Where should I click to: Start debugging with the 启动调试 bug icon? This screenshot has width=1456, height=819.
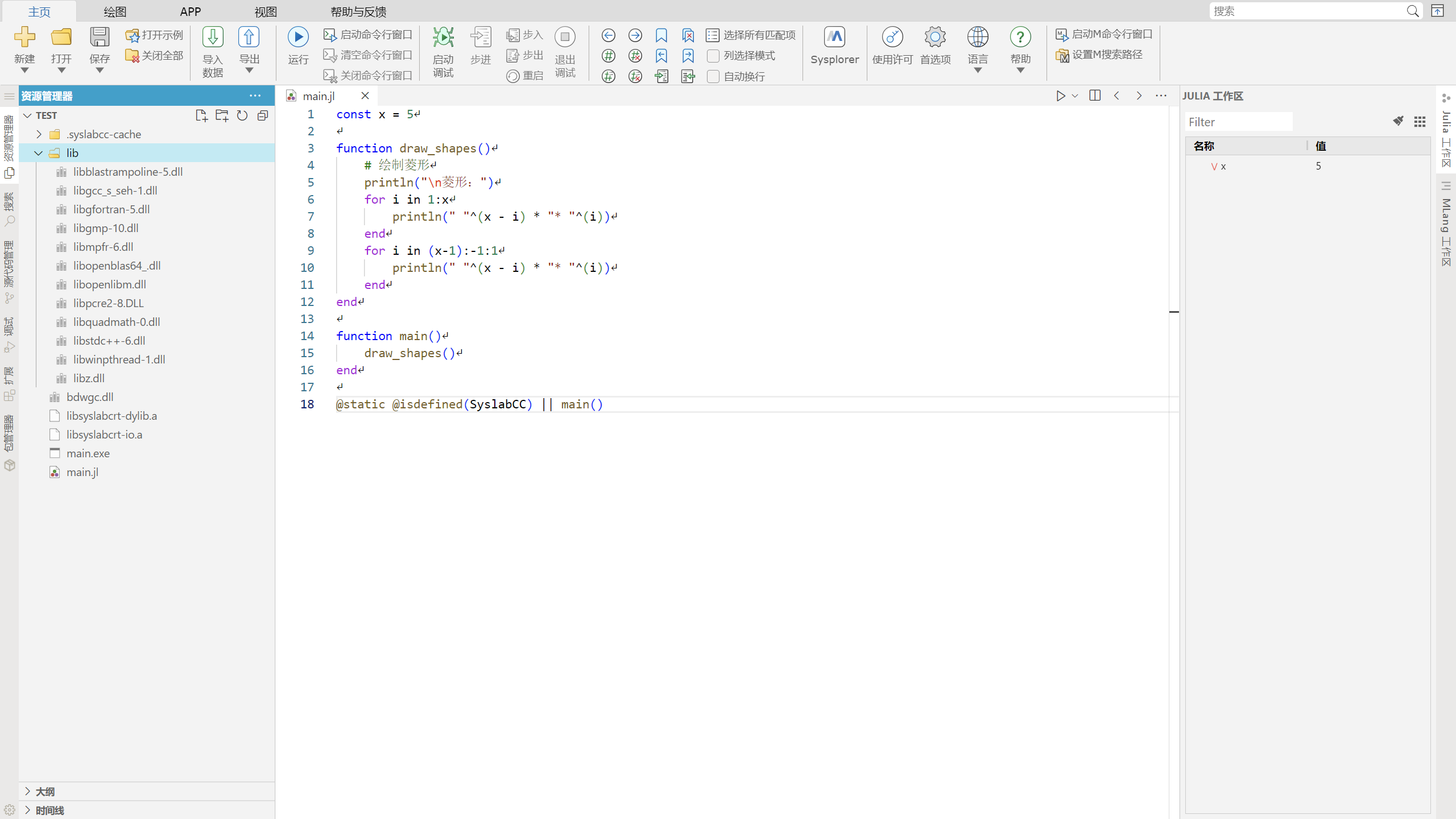[x=443, y=37]
